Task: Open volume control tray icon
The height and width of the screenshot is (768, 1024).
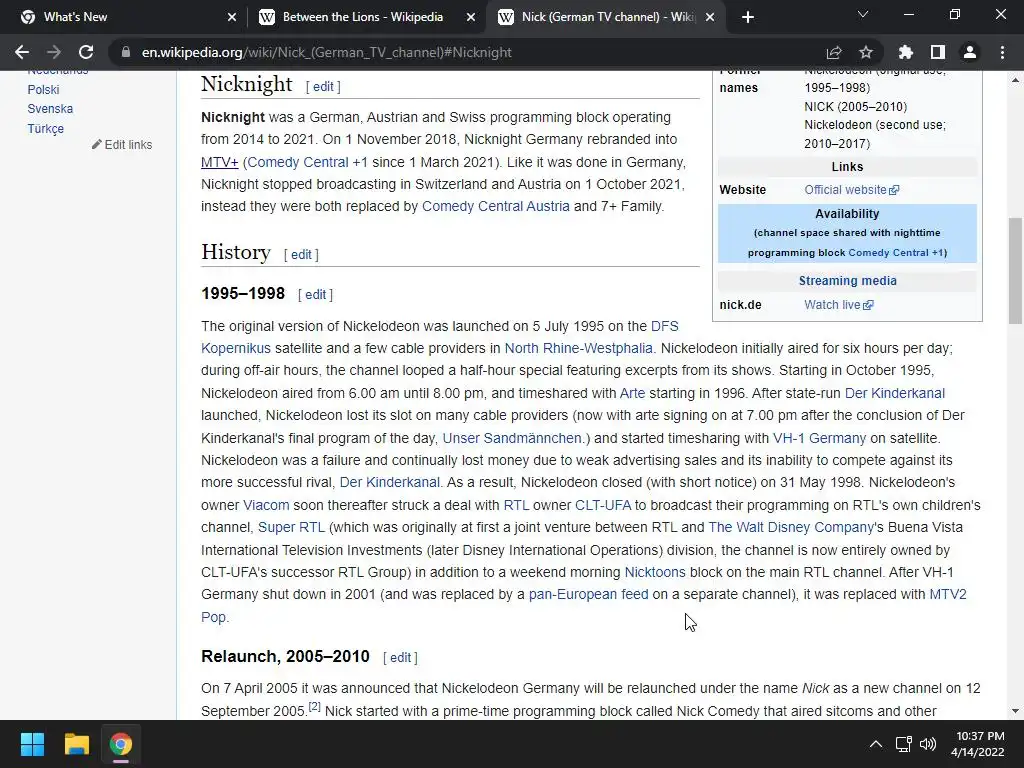Action: 927,744
